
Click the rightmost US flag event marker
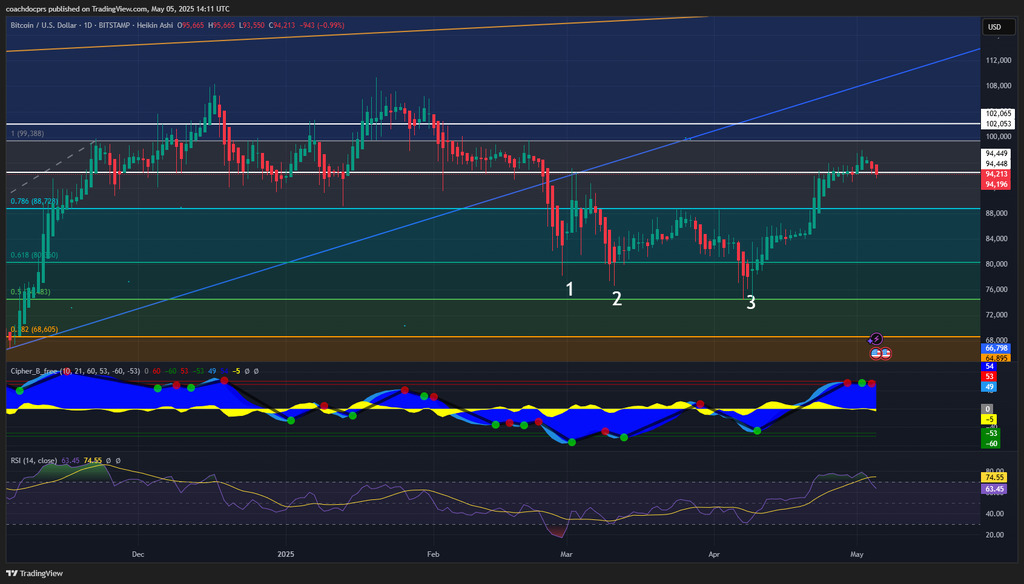tap(886, 353)
